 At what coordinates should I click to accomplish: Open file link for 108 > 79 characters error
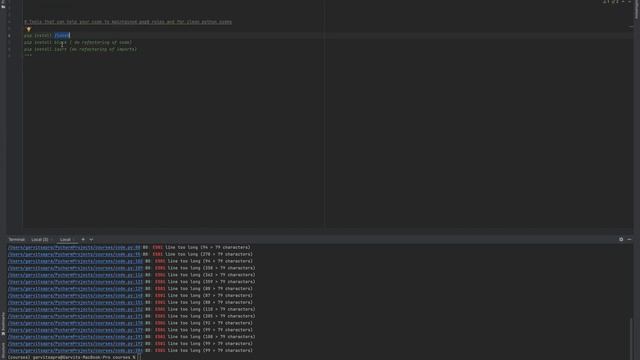pos(76,337)
